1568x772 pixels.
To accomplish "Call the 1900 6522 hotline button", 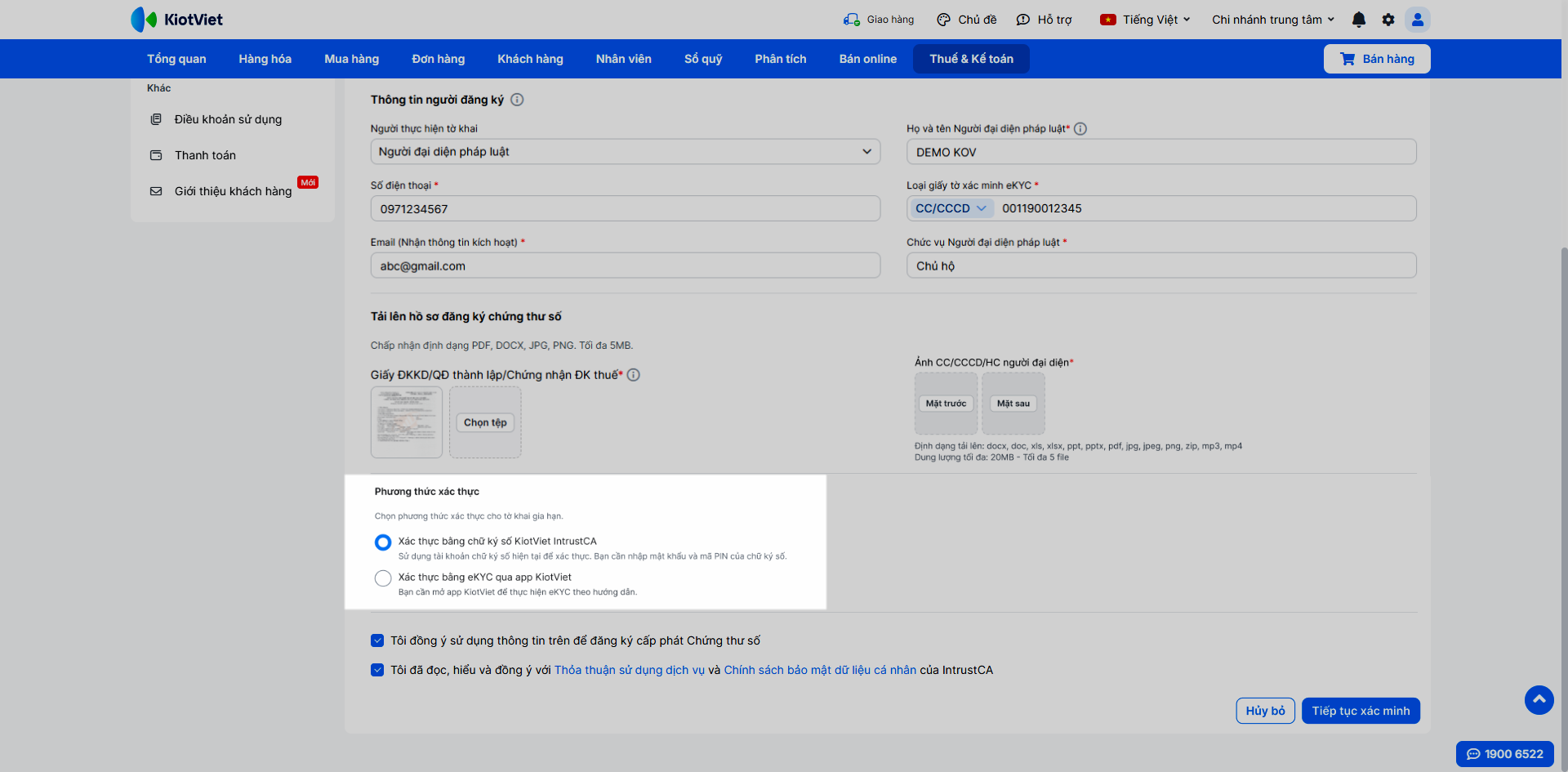I will tap(1505, 754).
